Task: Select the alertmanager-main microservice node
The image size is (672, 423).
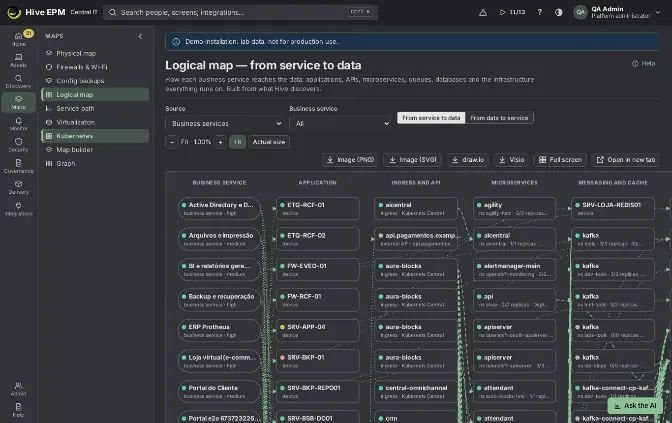Action: point(514,270)
